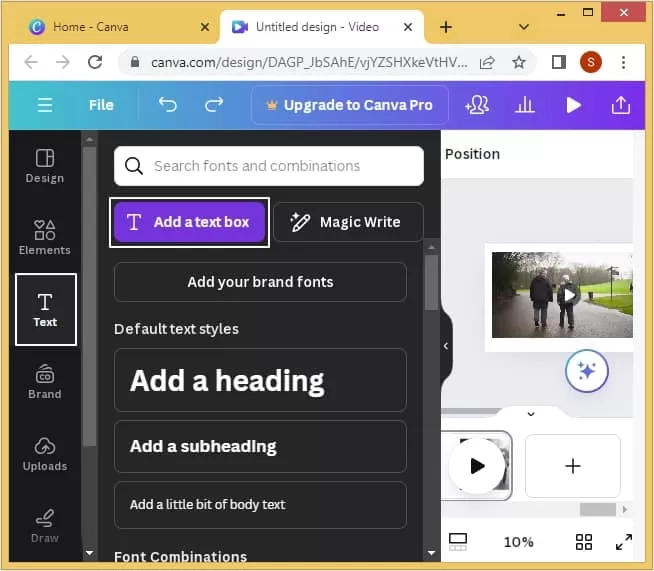654x571 pixels.
Task: Open the Brand kit sidebar icon
Action: [45, 382]
